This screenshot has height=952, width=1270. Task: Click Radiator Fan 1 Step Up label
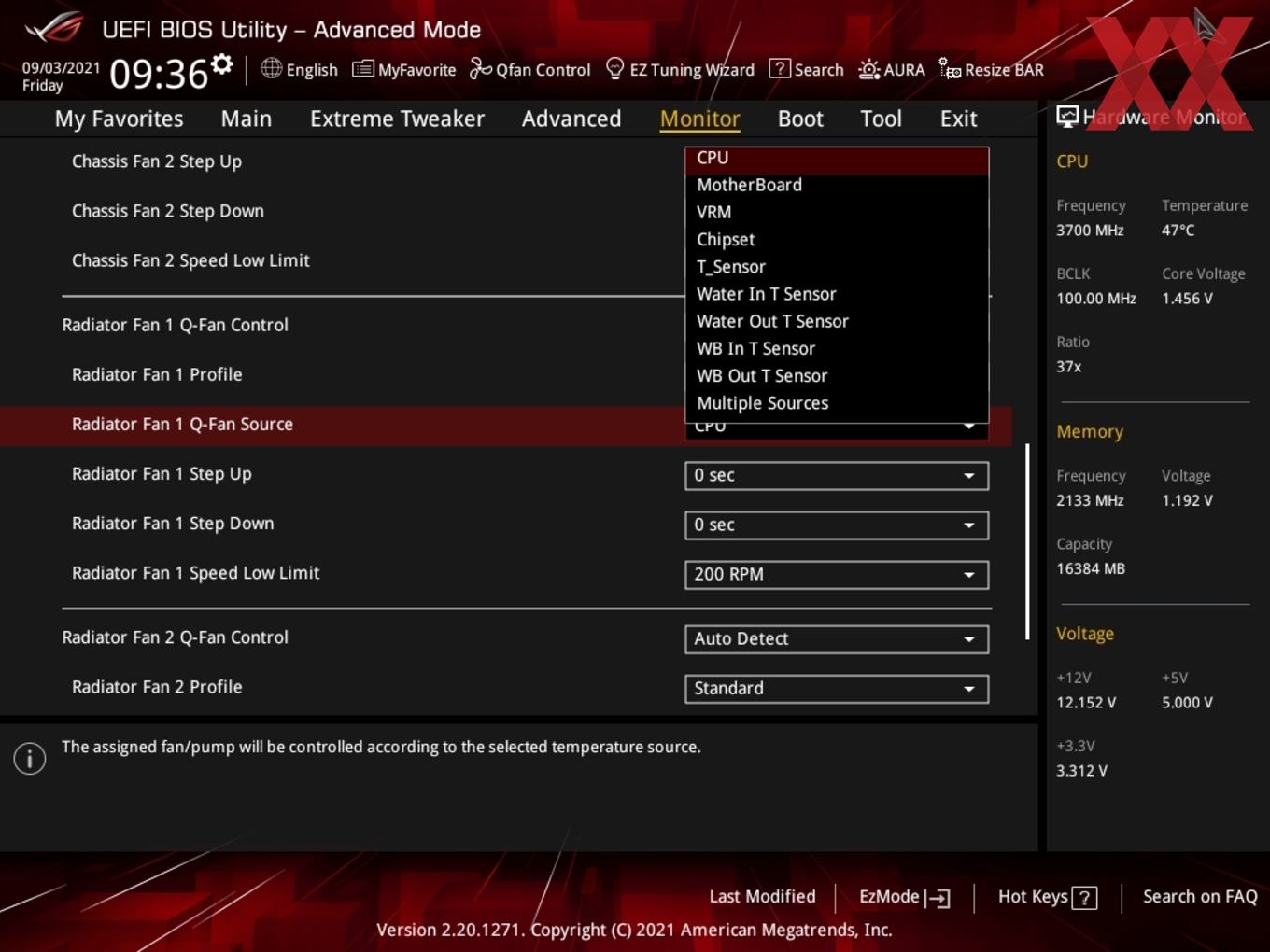(162, 474)
